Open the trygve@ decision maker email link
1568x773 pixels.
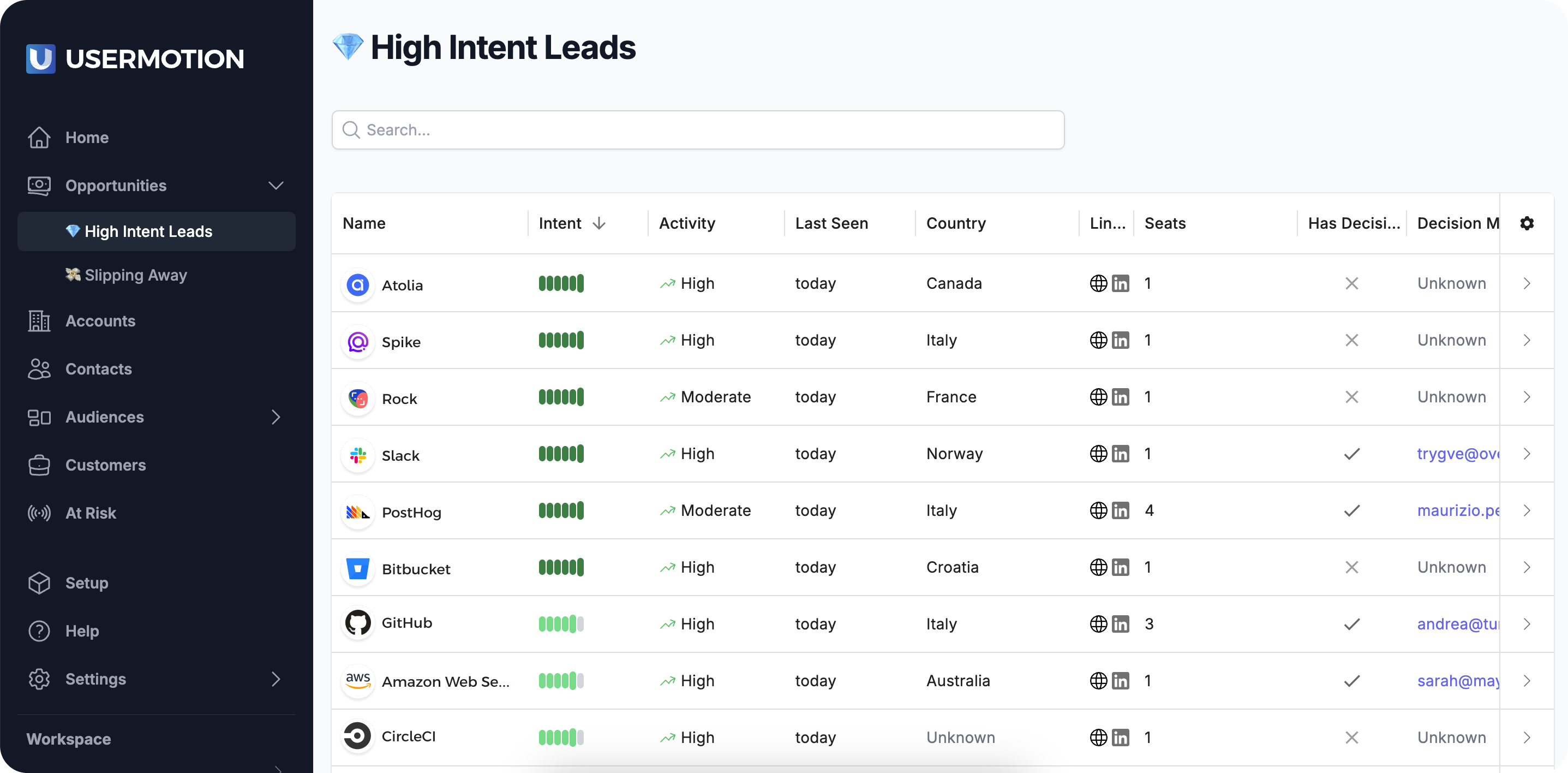pos(1457,454)
